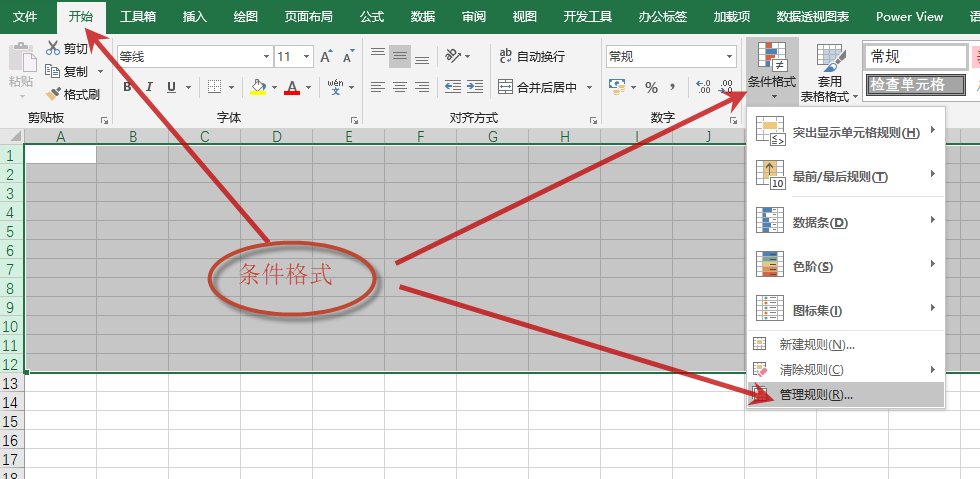The image size is (980, 479).
Task: Click Merge and Center (合并后居中)
Action: click(x=538, y=87)
